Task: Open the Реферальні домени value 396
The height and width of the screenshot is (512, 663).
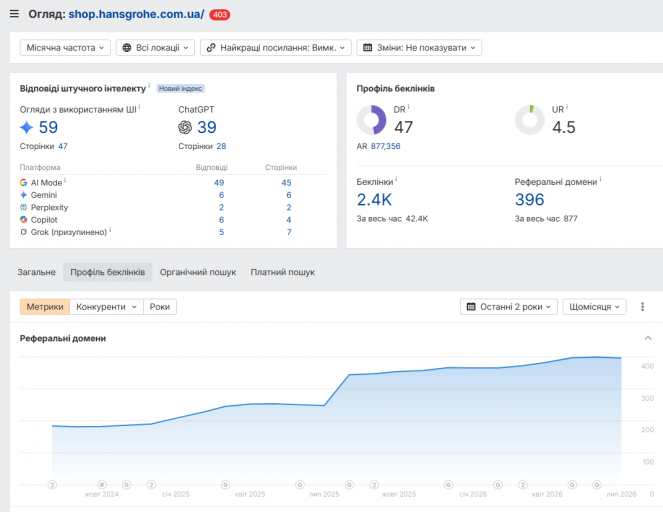Action: [529, 200]
